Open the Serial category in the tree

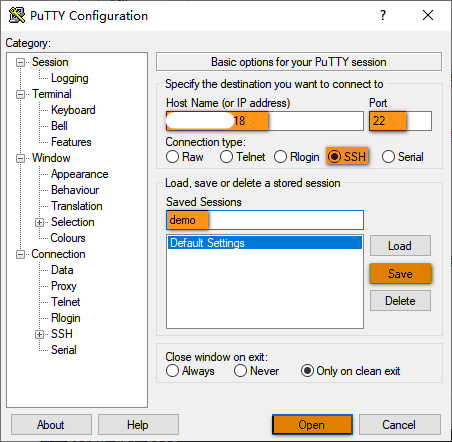63,350
